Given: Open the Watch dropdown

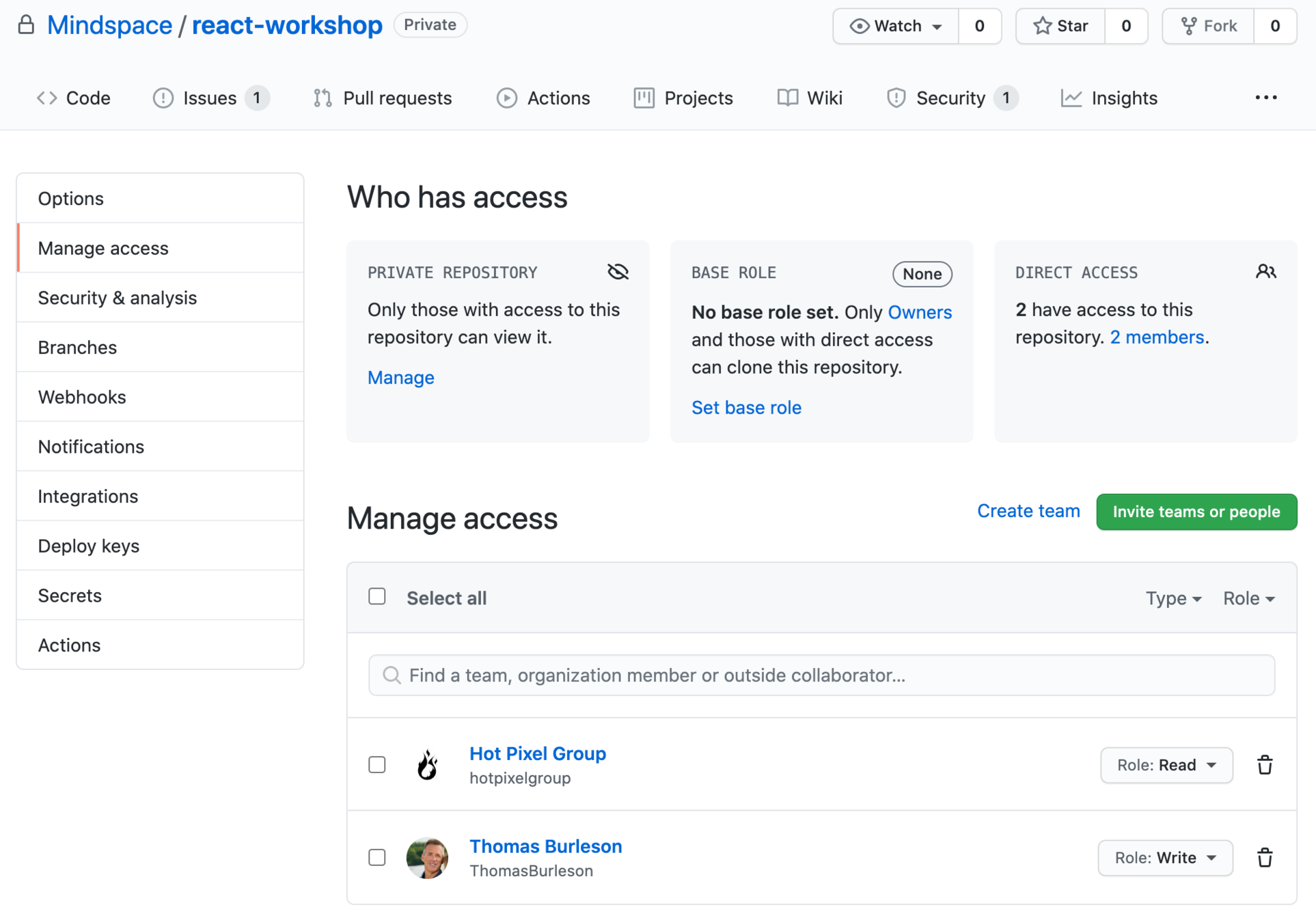Looking at the screenshot, I should coord(896,26).
